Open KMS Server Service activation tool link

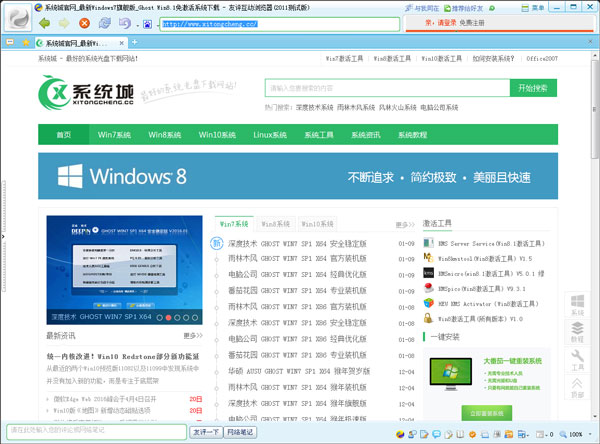point(491,243)
